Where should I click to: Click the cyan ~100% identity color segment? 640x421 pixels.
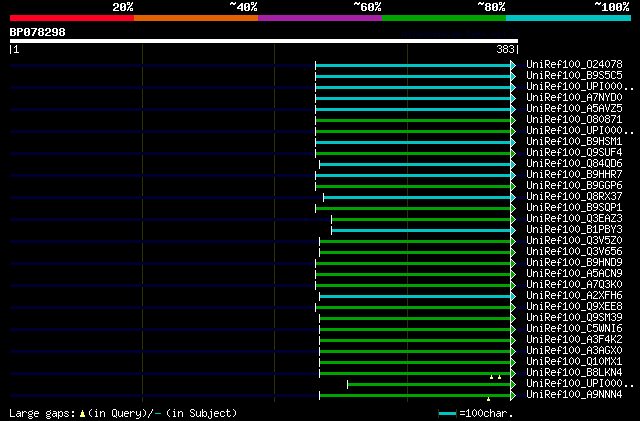569,18
